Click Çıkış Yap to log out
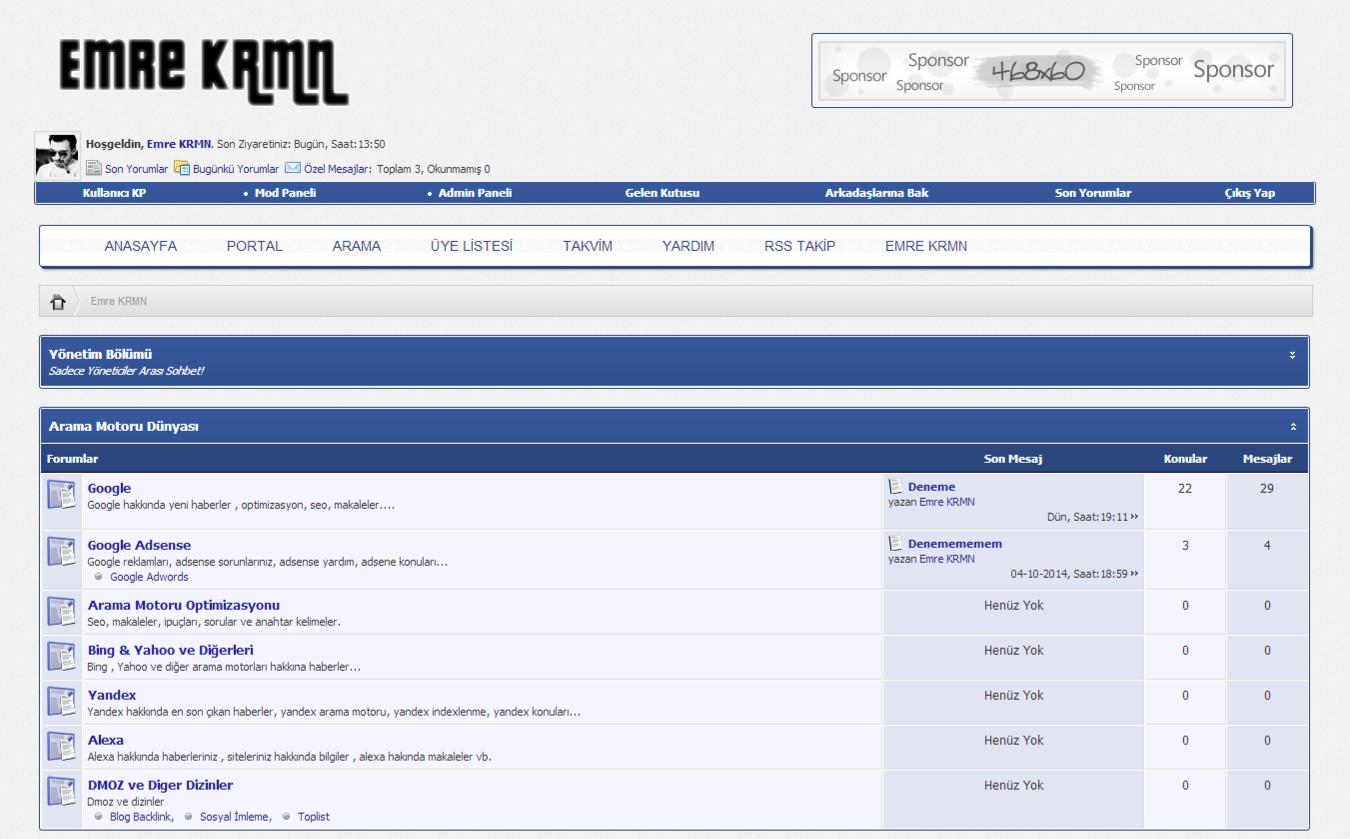Screen dimensions: 1350x839 point(1250,193)
